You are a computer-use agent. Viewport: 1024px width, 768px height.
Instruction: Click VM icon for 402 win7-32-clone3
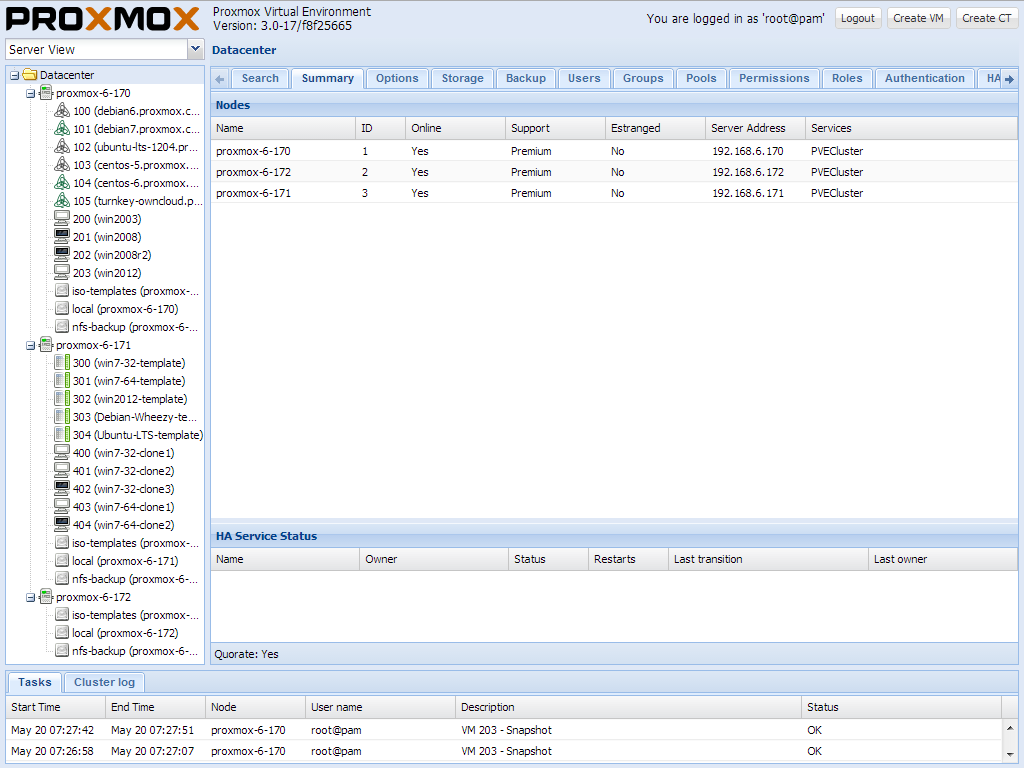[x=62, y=488]
